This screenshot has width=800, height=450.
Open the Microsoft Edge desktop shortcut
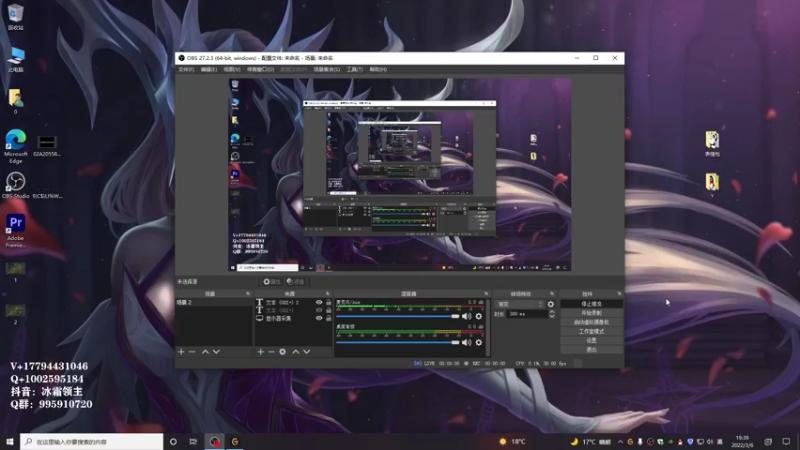click(x=15, y=146)
